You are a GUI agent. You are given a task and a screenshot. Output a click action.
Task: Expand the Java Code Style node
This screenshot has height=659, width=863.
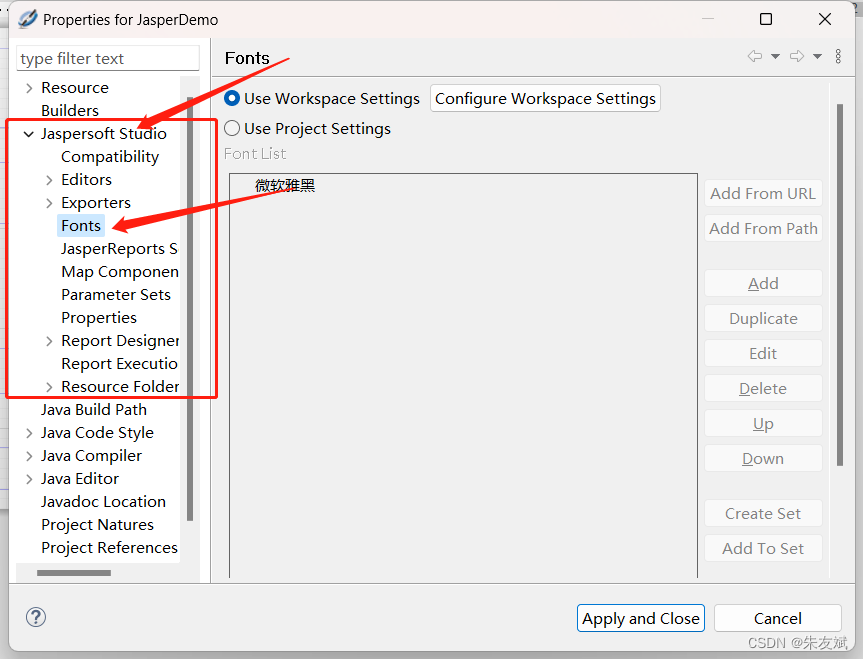29,433
